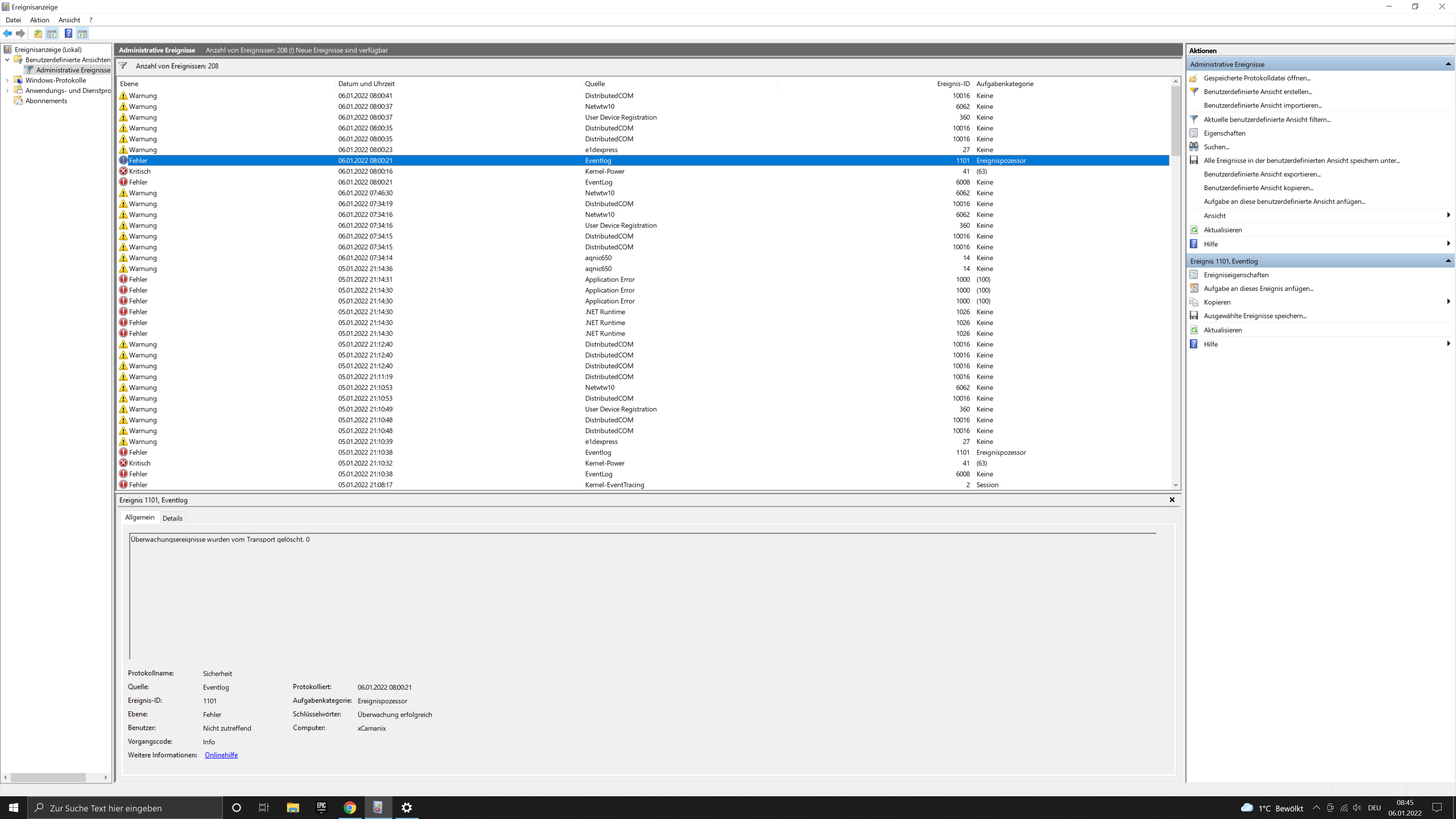Expand the Windows-Protokolle tree node

[7, 80]
